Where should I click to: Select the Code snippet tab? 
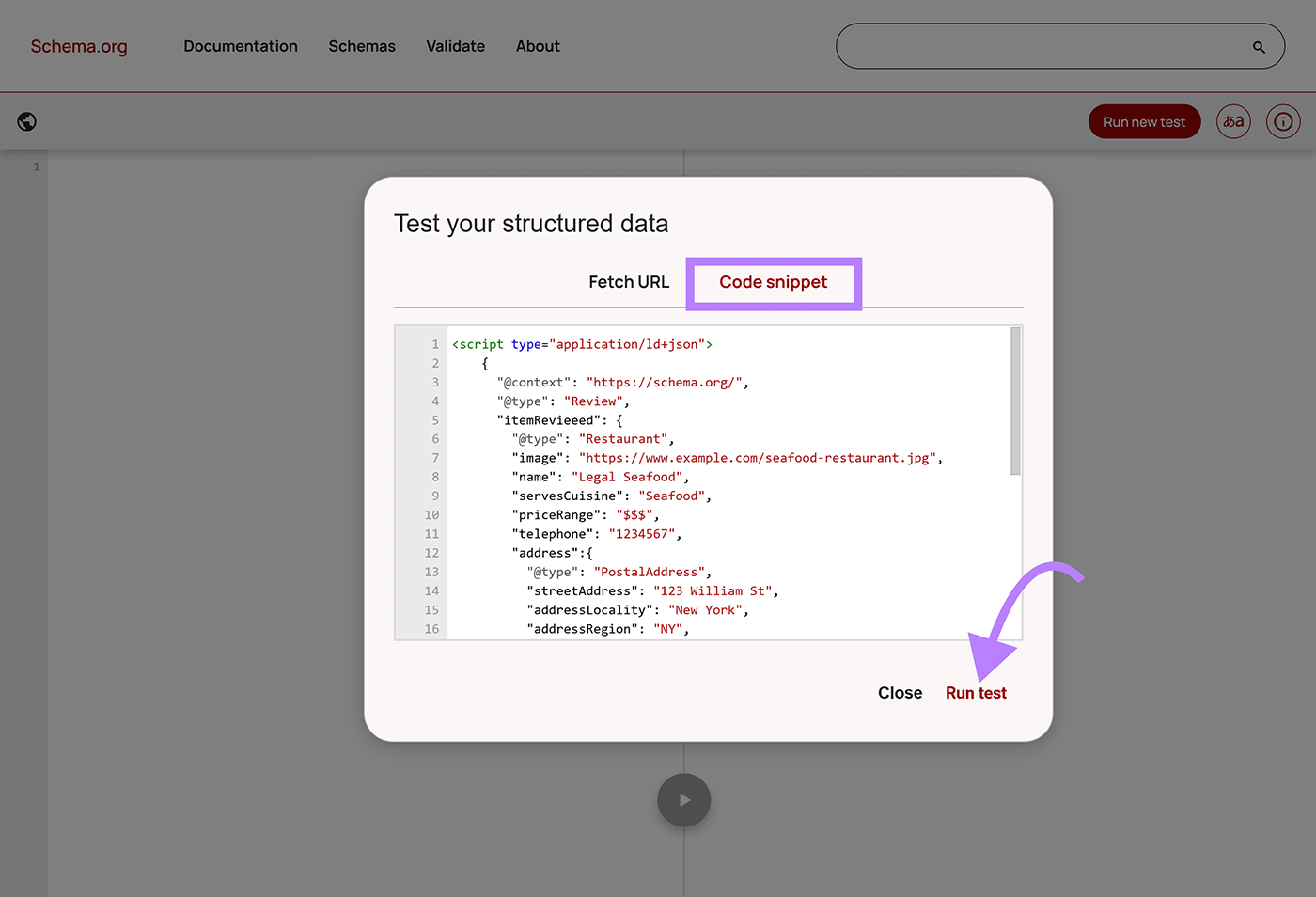(x=773, y=282)
